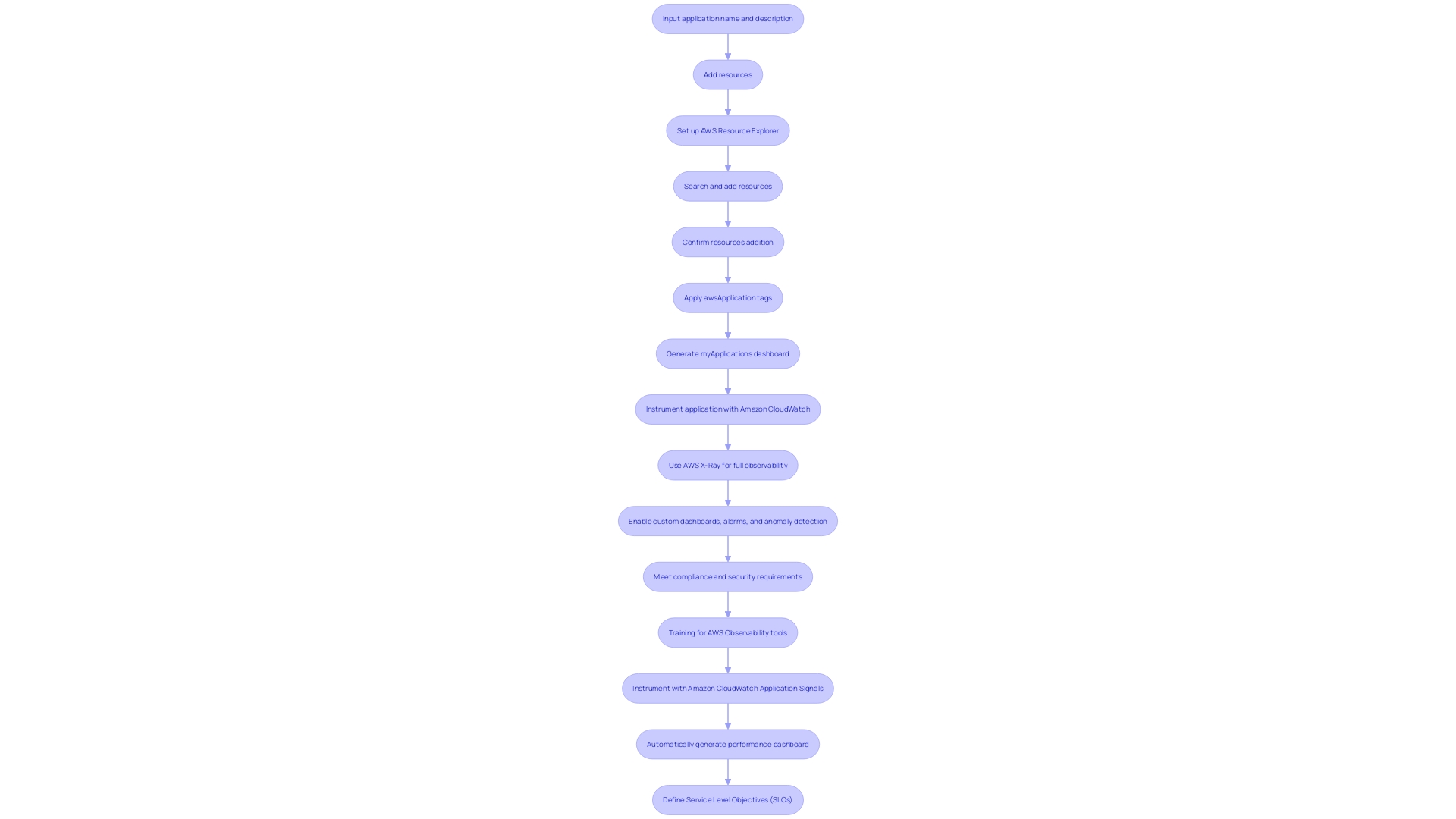Click the 'Search and add resources' node
Viewport: 1456px width, 819px height.
point(728,186)
